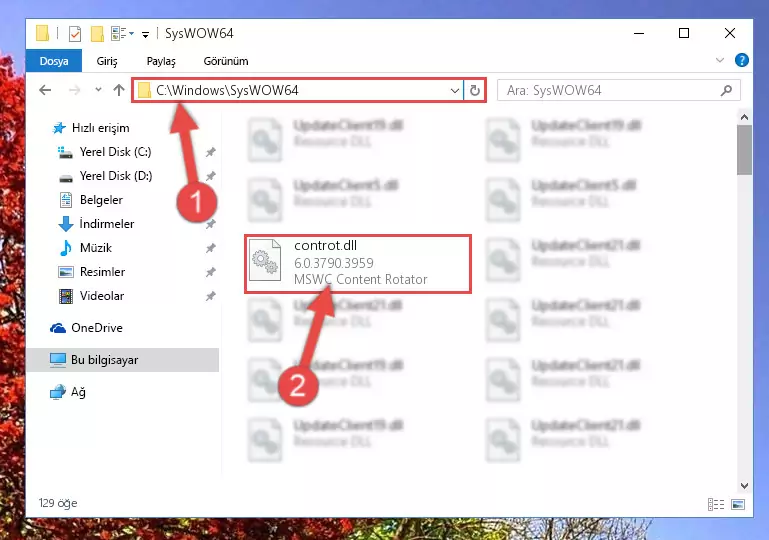Customize Quick Access Toolbar dropdown arrow
Image resolution: width=769 pixels, height=540 pixels.
point(145,34)
